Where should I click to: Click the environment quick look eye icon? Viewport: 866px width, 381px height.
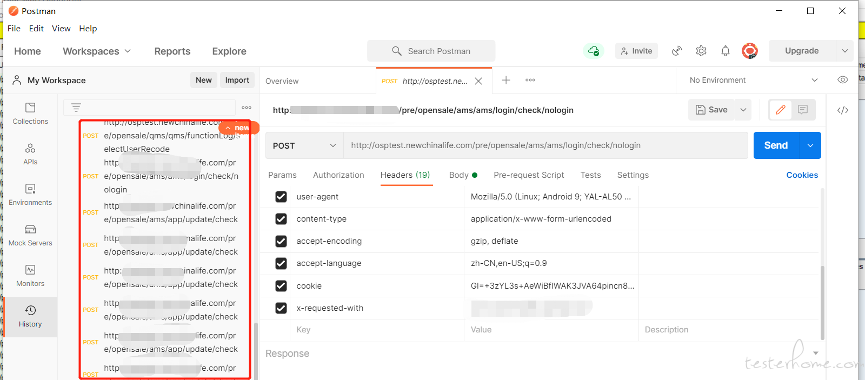pos(842,80)
